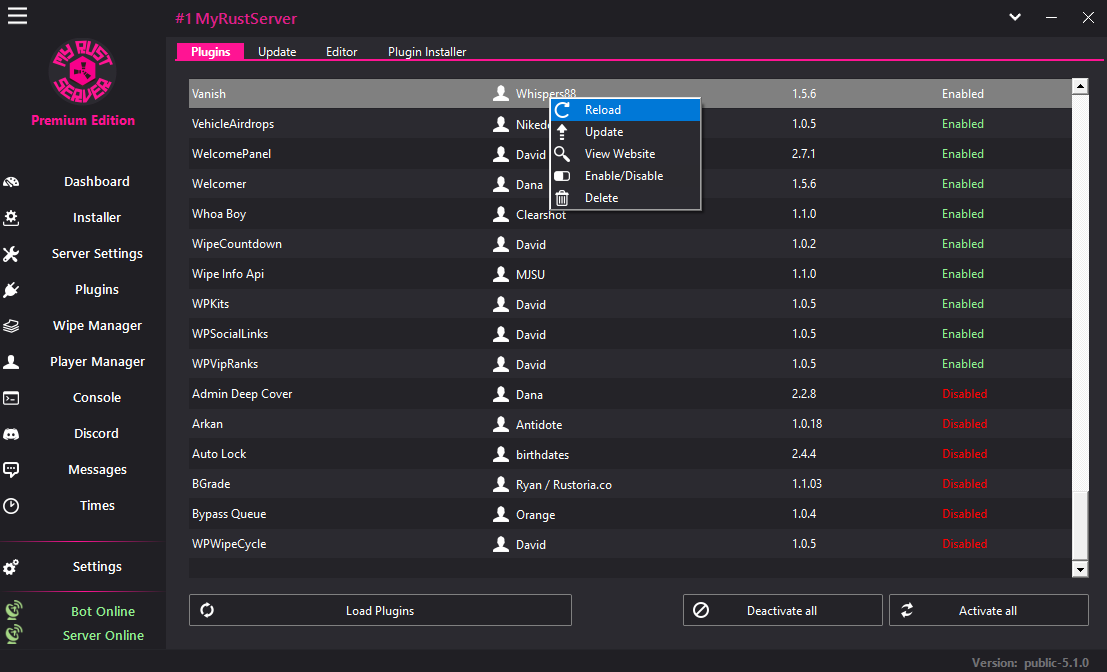Click the Update up-arrow icon in menu
1107x672 pixels.
point(562,132)
